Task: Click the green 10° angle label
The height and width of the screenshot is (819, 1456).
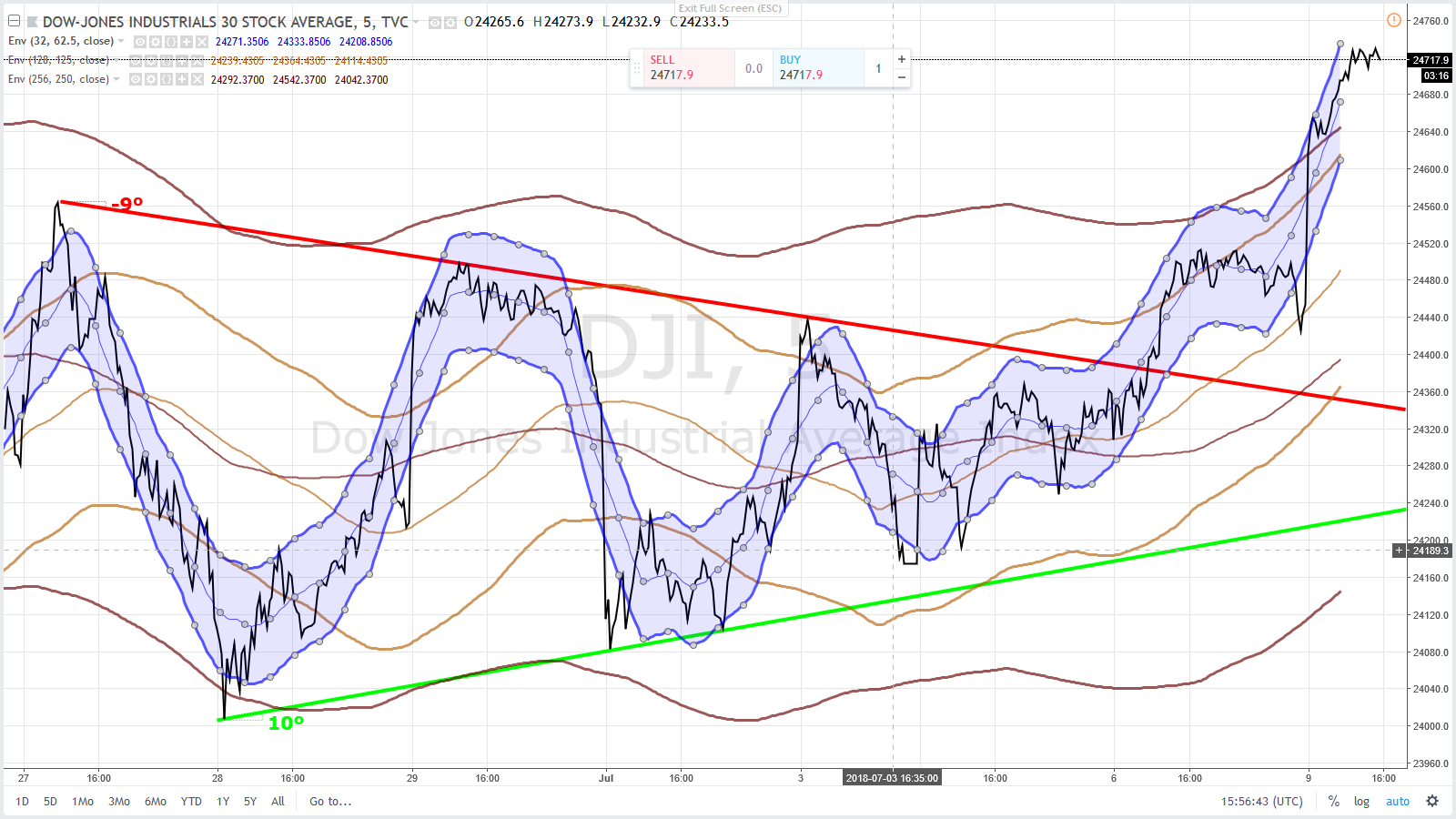Action: (x=286, y=723)
